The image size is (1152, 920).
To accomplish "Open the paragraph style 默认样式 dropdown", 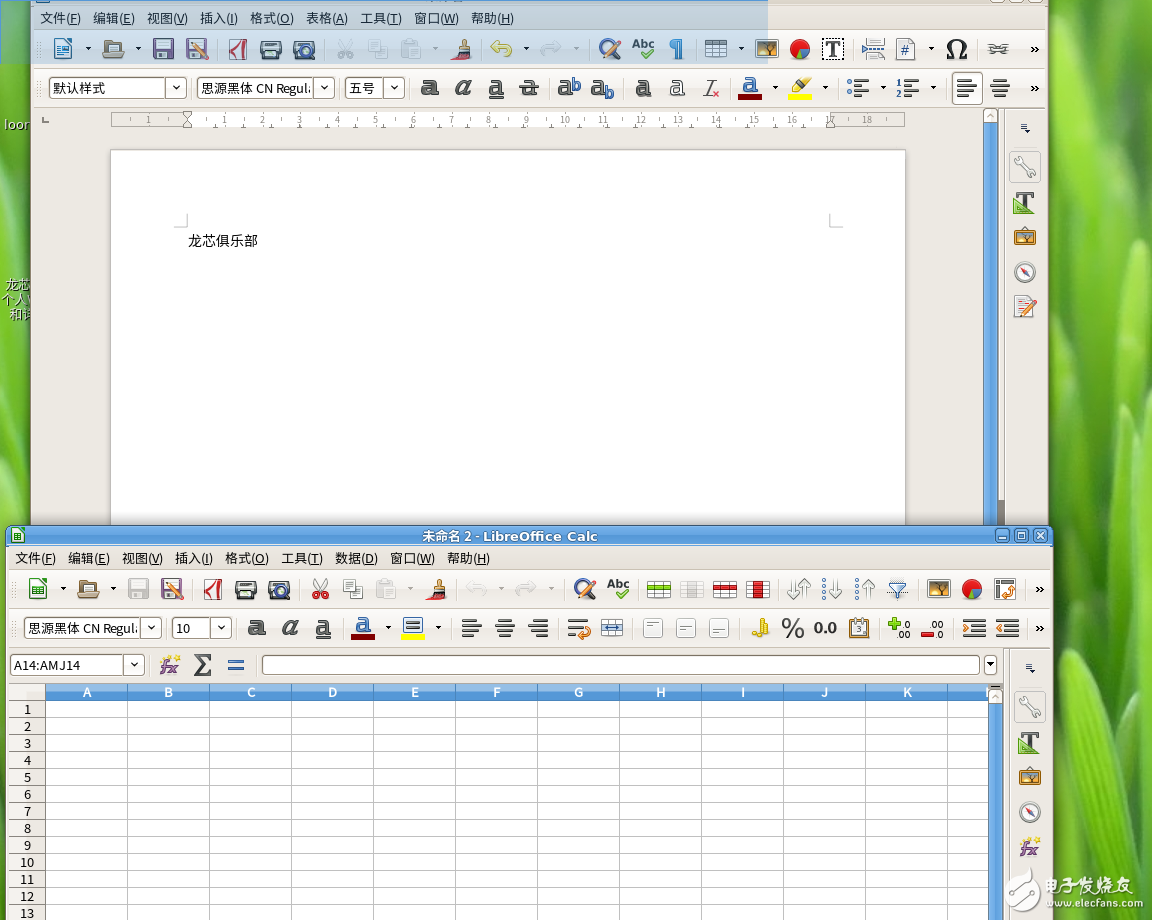I will tap(176, 88).
